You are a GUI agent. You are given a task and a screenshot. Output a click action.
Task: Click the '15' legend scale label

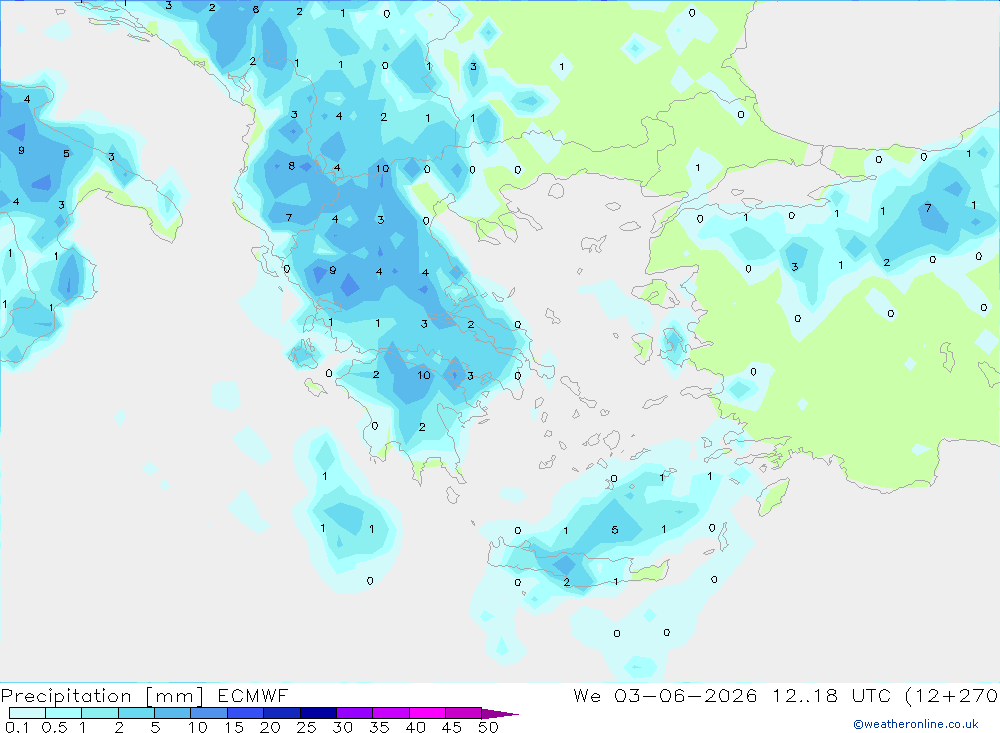(x=234, y=727)
